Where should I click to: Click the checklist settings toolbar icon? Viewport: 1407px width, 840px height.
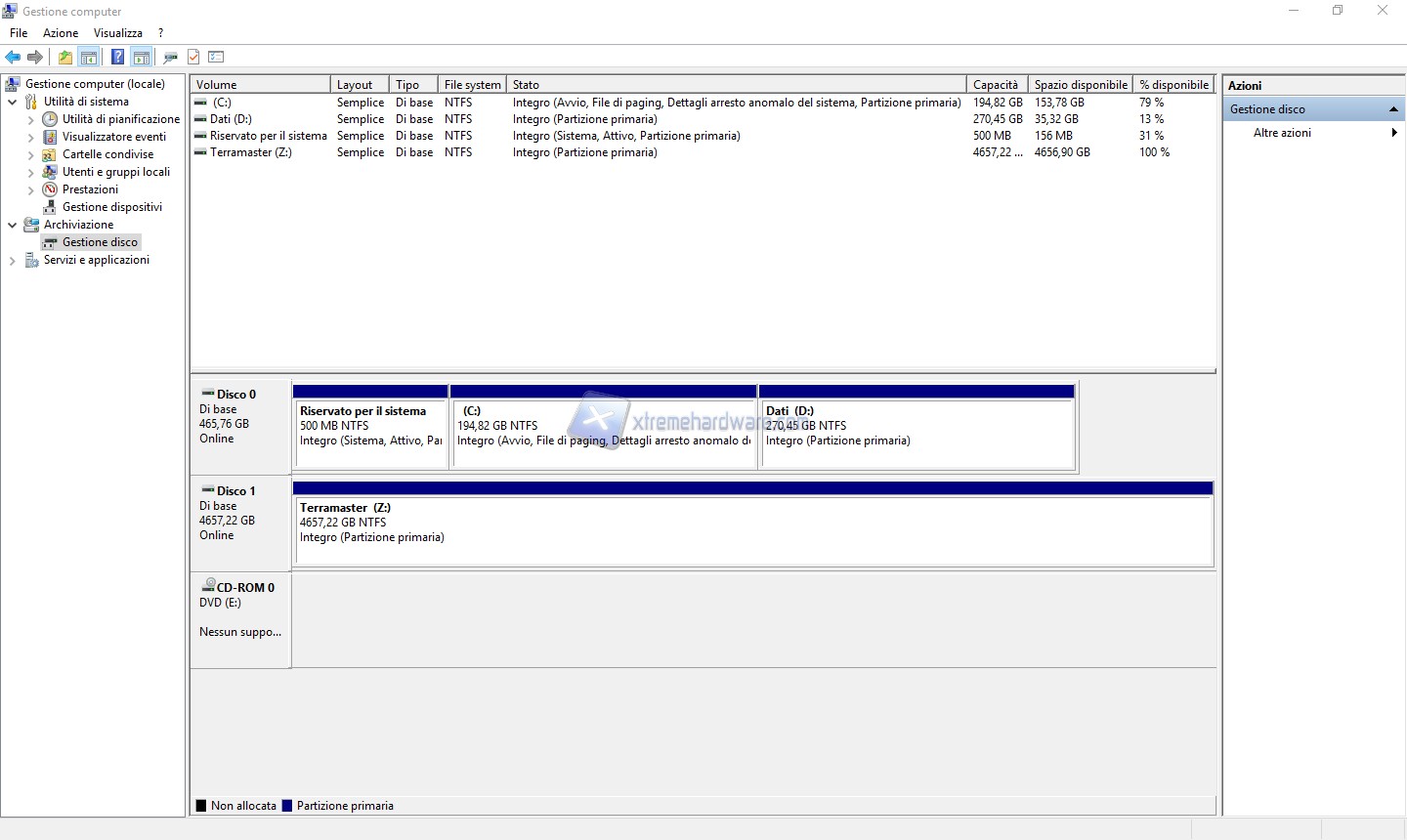[216, 57]
